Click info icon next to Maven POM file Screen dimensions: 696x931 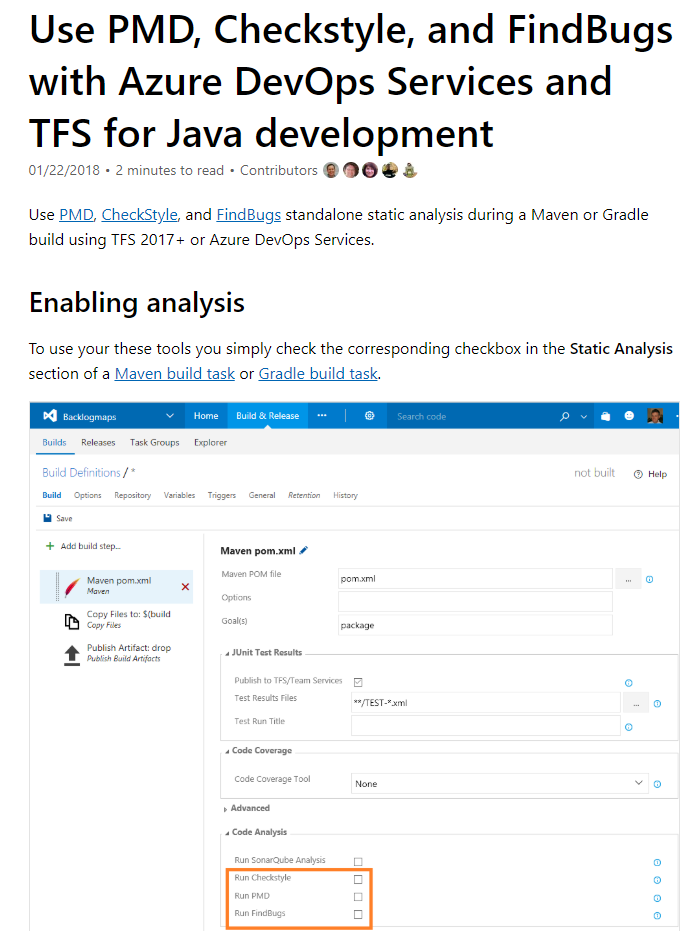(x=650, y=579)
